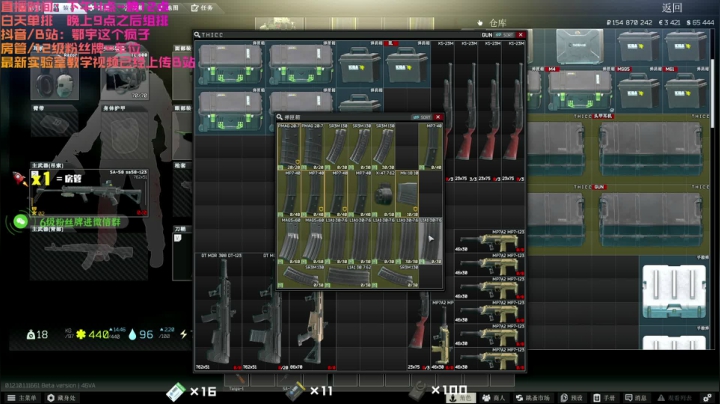720x404 pixels.
Task: Select the X-47 drum magazine
Action: click(x=383, y=193)
